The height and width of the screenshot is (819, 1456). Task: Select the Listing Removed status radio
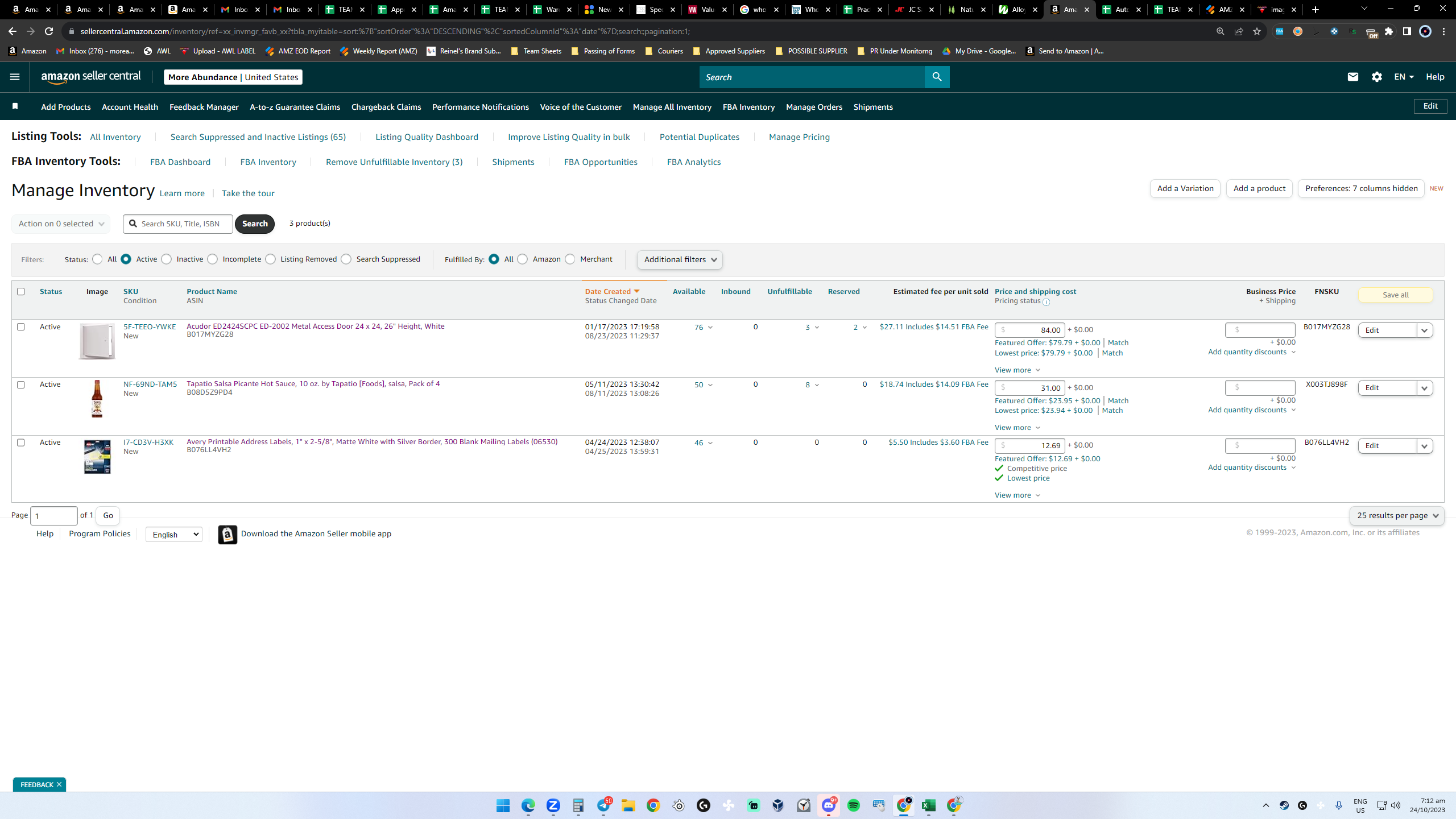click(270, 259)
